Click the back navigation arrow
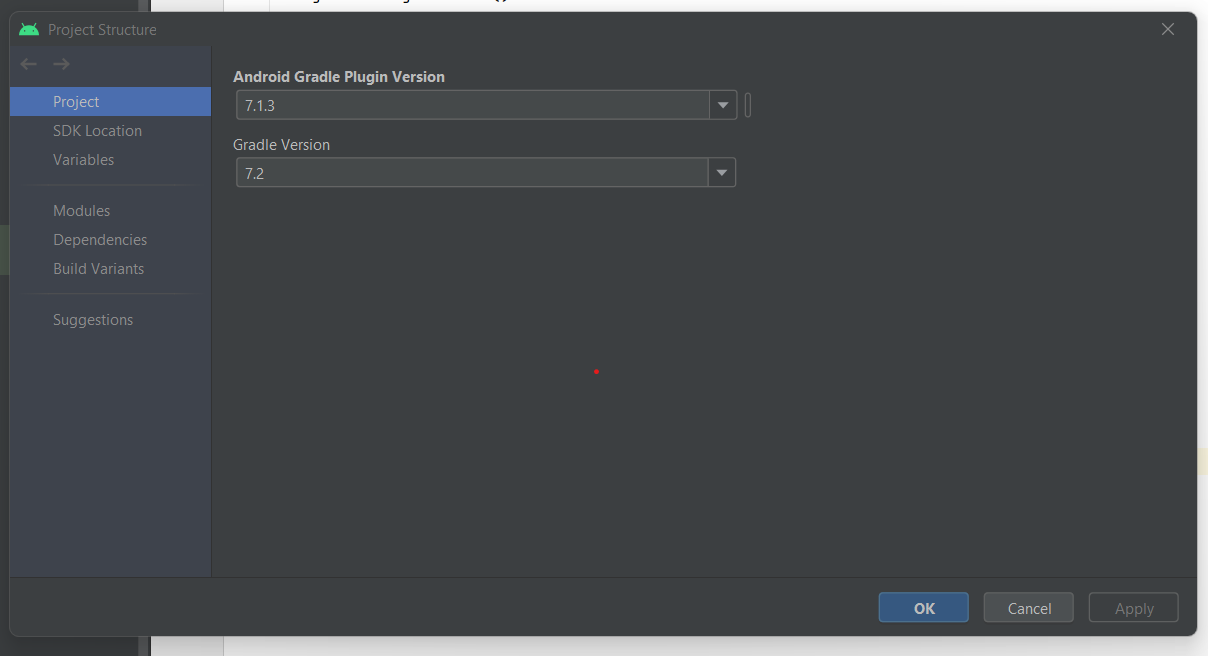1208x656 pixels. point(28,64)
